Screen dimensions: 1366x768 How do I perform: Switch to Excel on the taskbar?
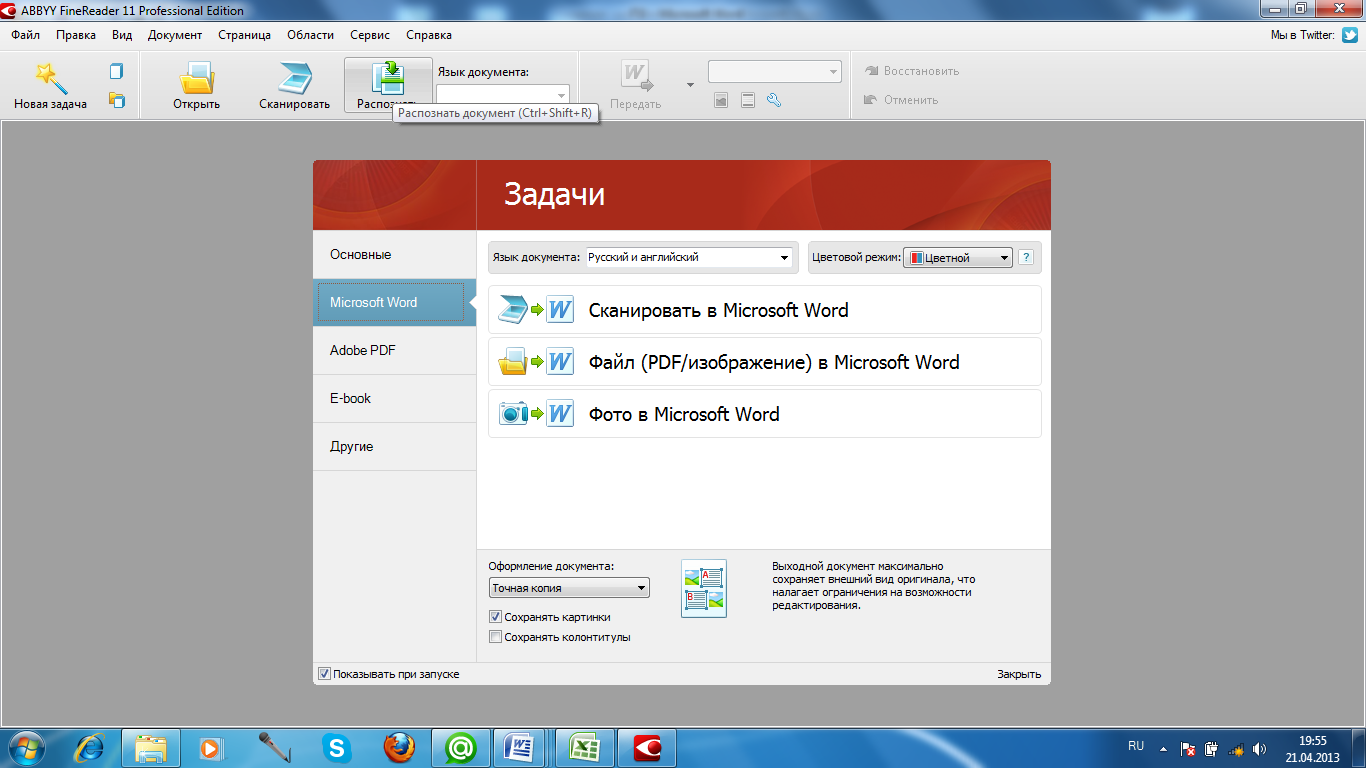[585, 748]
